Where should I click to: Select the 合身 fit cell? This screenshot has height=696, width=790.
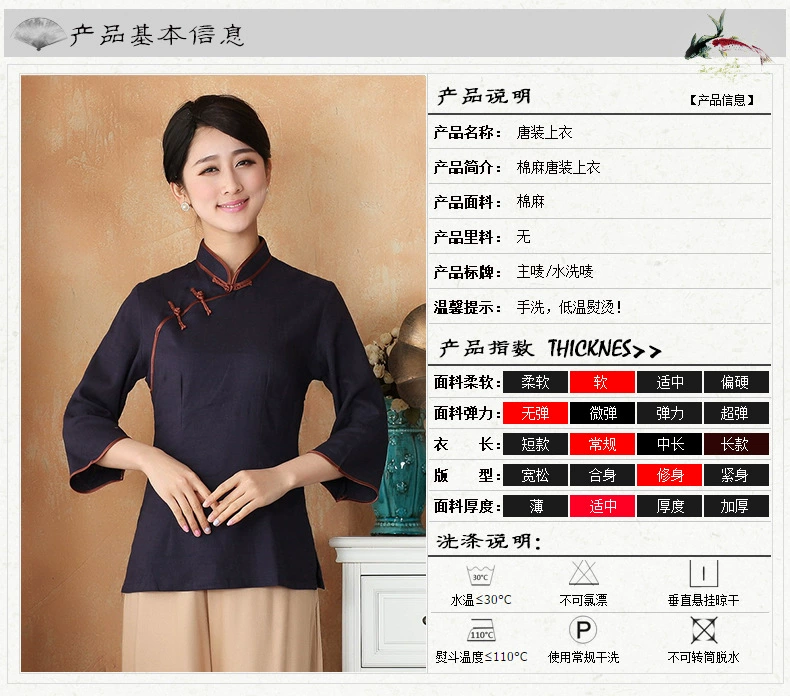pyautogui.click(x=602, y=475)
